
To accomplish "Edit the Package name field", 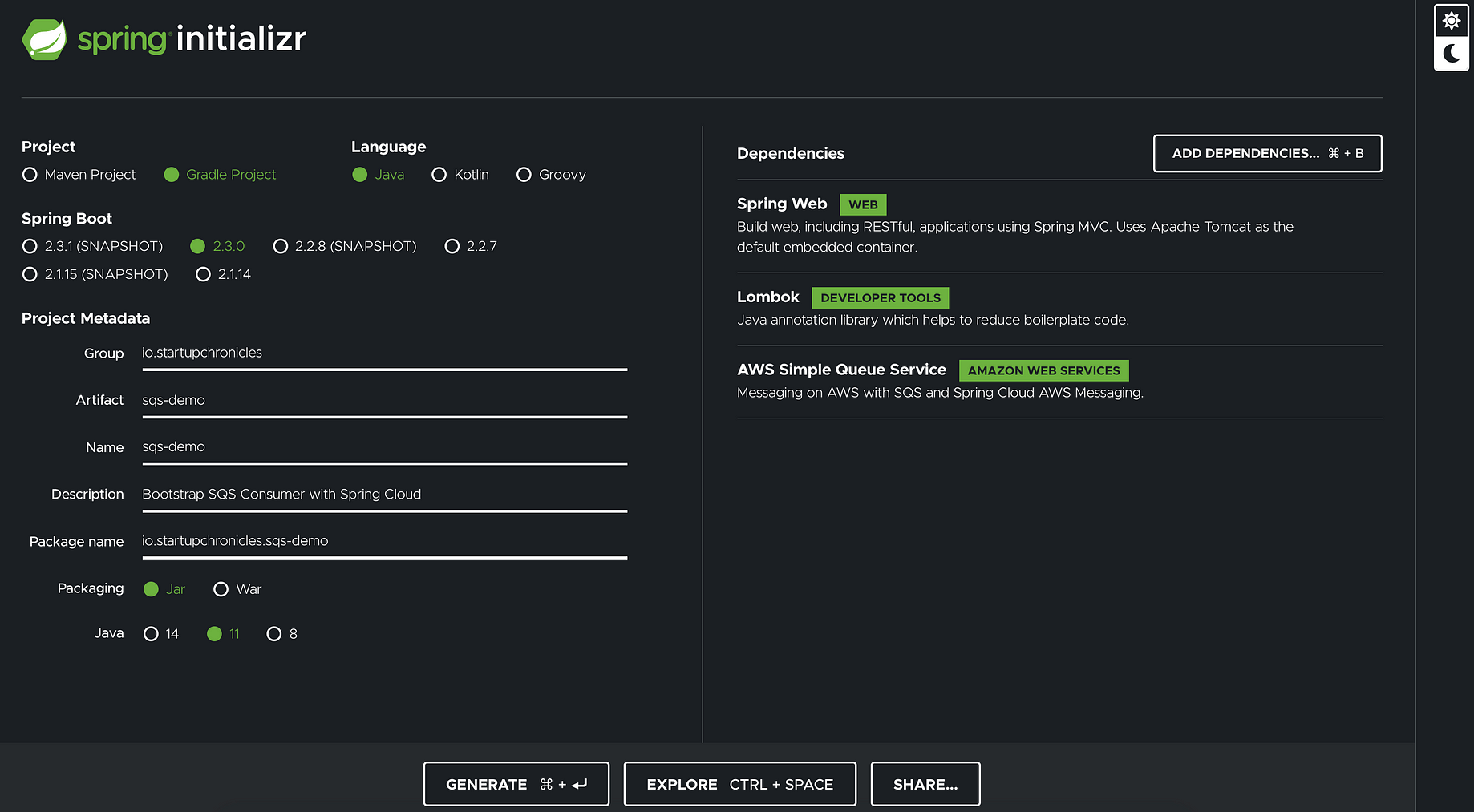I will (385, 542).
